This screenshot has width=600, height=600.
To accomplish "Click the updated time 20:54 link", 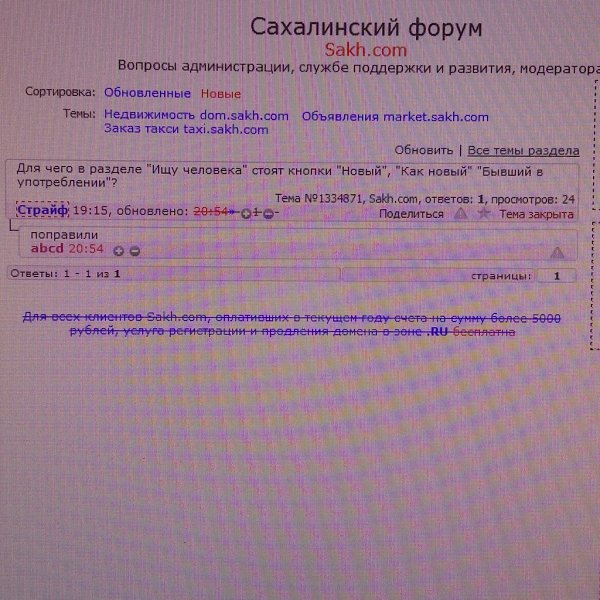I will 210,211.
